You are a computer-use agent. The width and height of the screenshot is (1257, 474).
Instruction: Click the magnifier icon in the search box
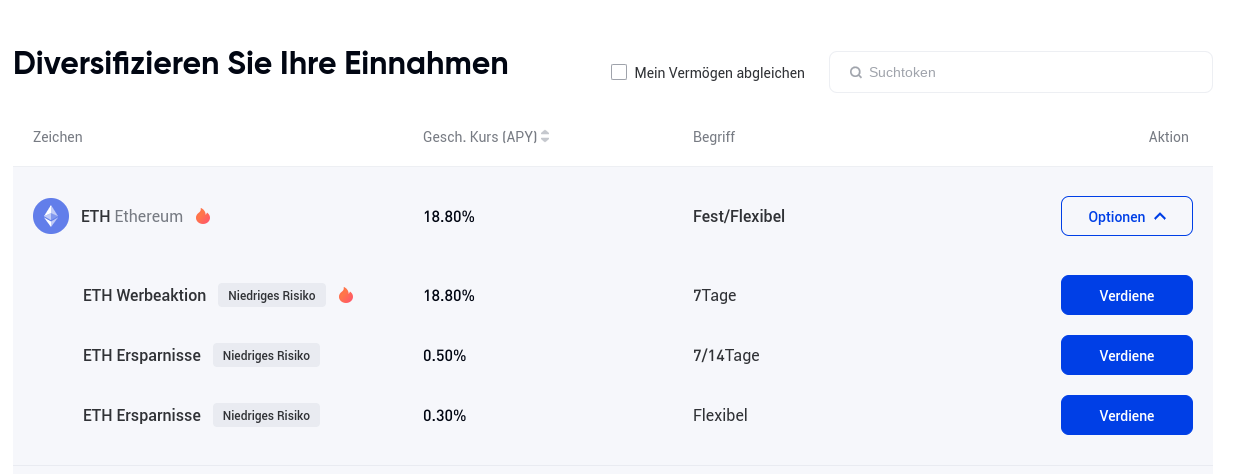pyautogui.click(x=856, y=73)
